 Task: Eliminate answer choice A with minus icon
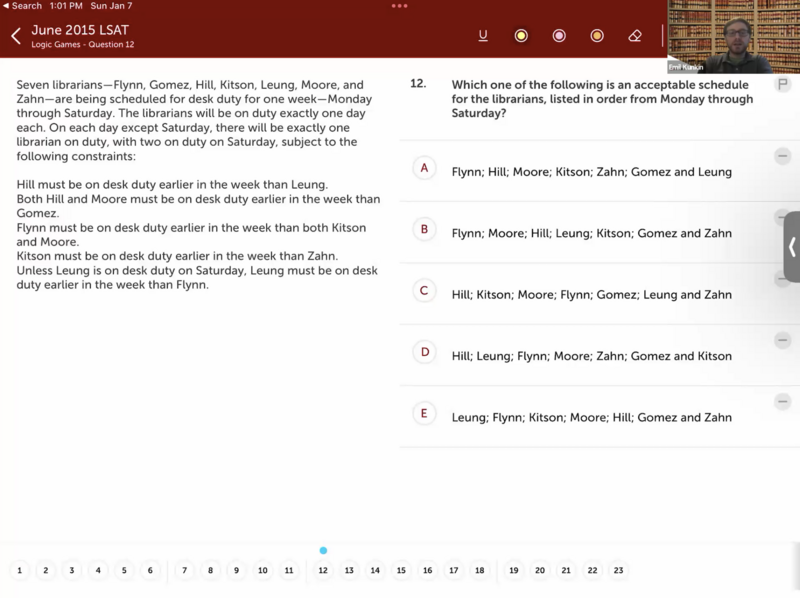click(783, 156)
